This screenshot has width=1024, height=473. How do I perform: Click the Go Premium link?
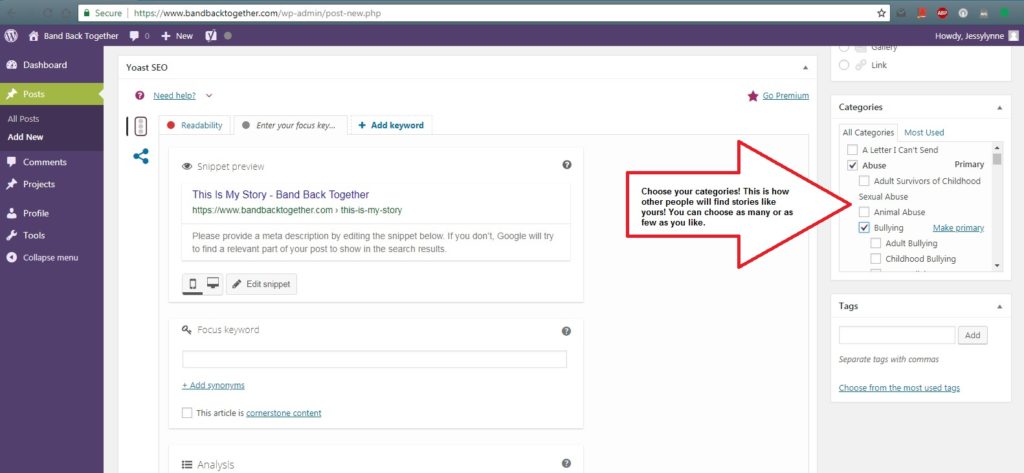pyautogui.click(x=785, y=96)
